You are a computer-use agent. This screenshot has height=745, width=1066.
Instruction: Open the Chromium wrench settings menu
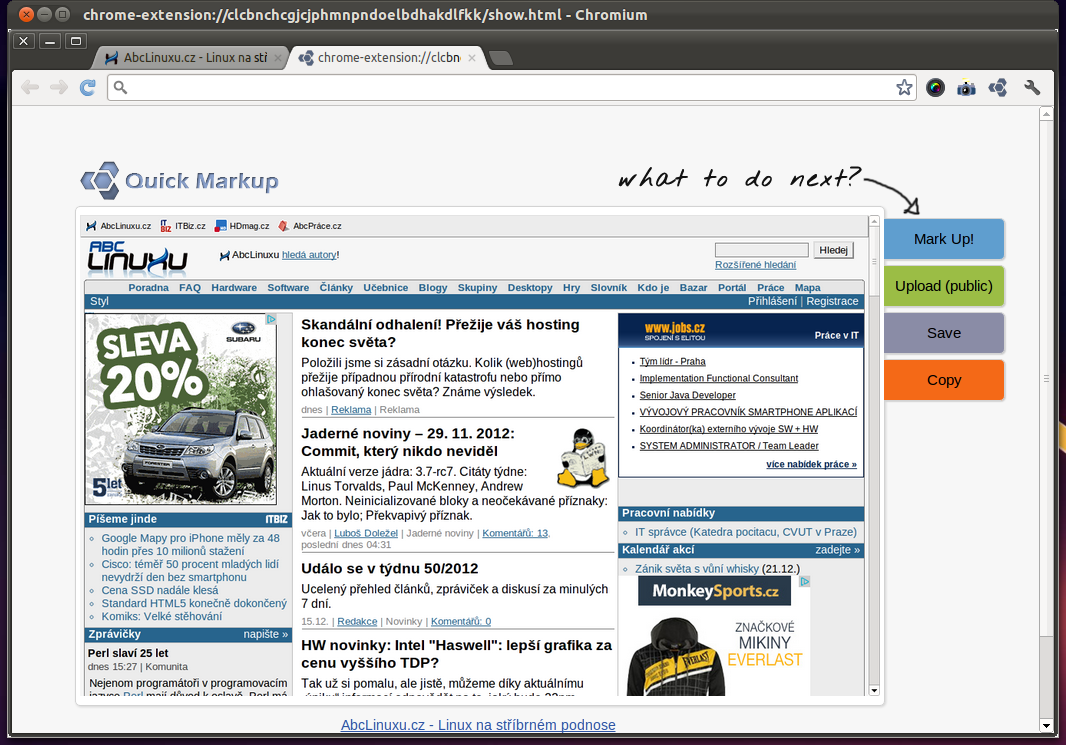tap(1032, 88)
